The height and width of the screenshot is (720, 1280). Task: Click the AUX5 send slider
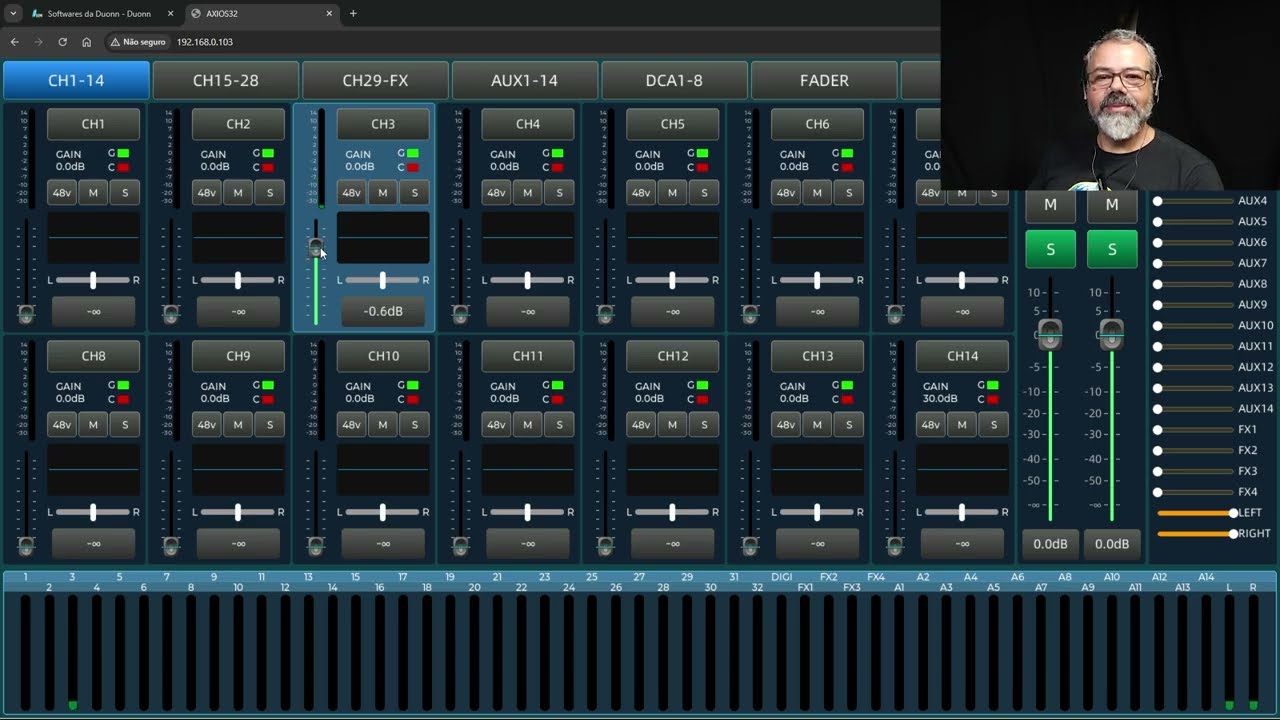(1195, 222)
